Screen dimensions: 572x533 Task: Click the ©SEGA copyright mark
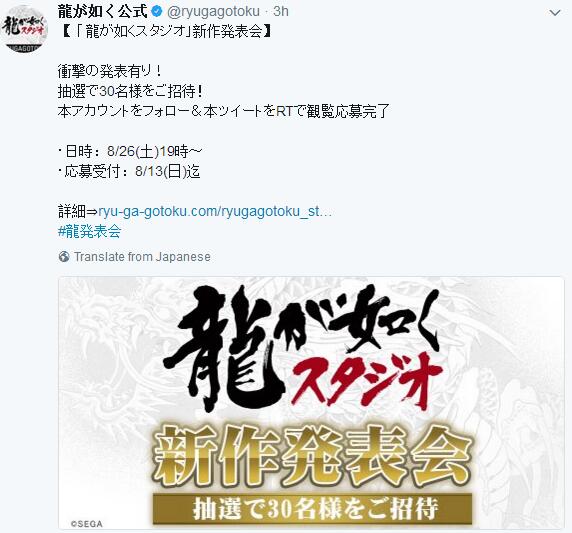86,524
